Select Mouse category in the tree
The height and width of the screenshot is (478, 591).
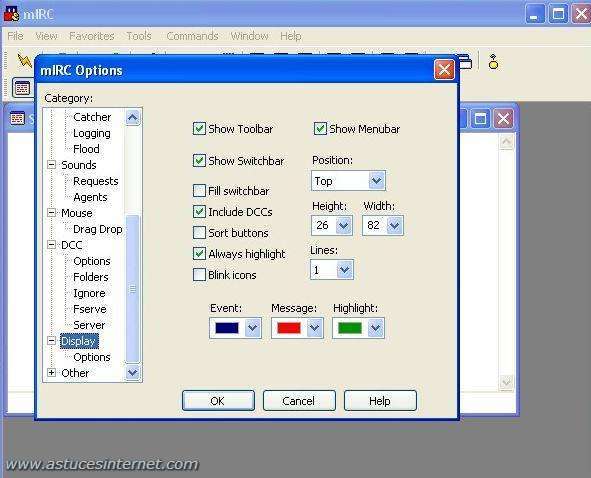click(77, 213)
